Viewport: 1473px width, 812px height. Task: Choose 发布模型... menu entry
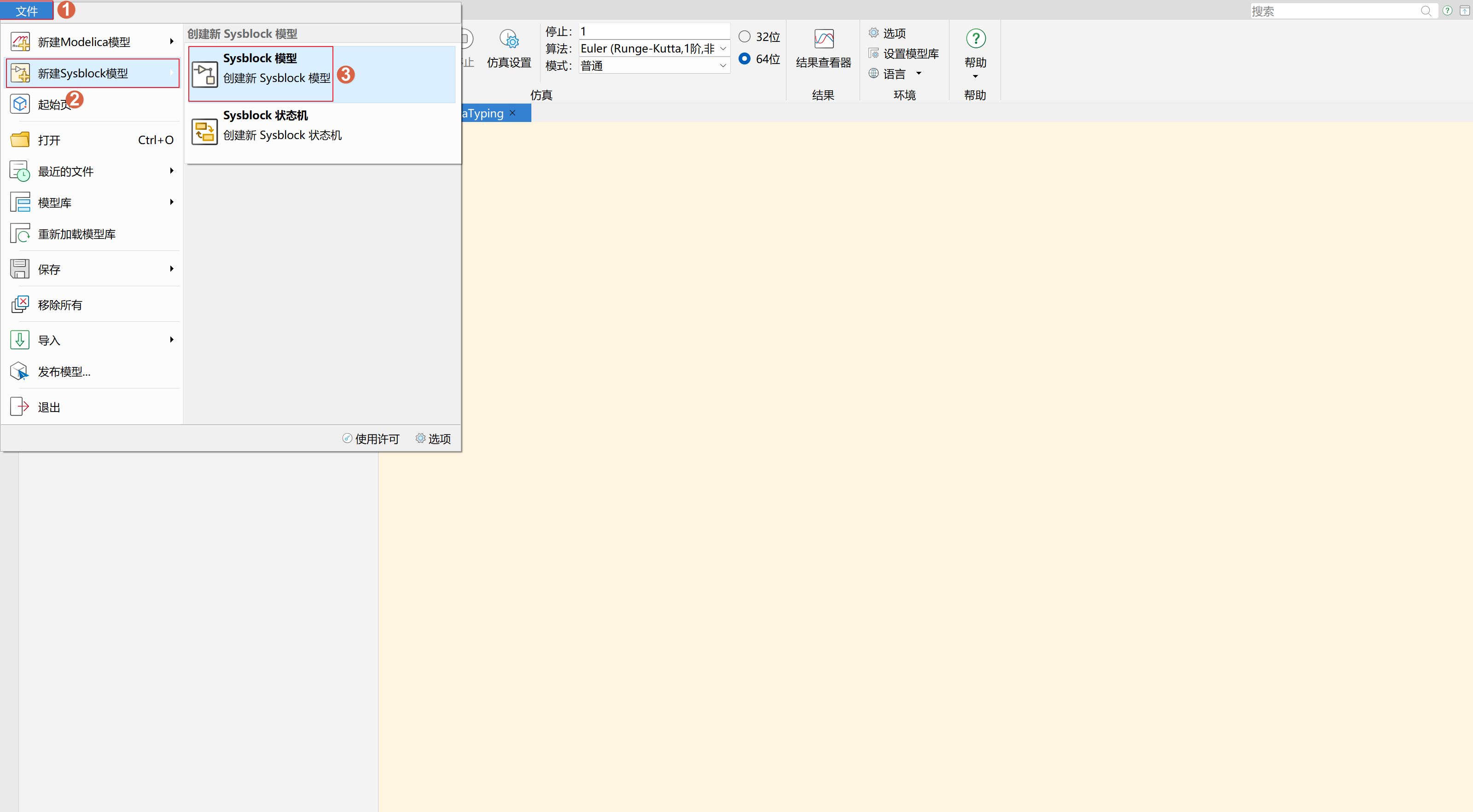pos(93,371)
